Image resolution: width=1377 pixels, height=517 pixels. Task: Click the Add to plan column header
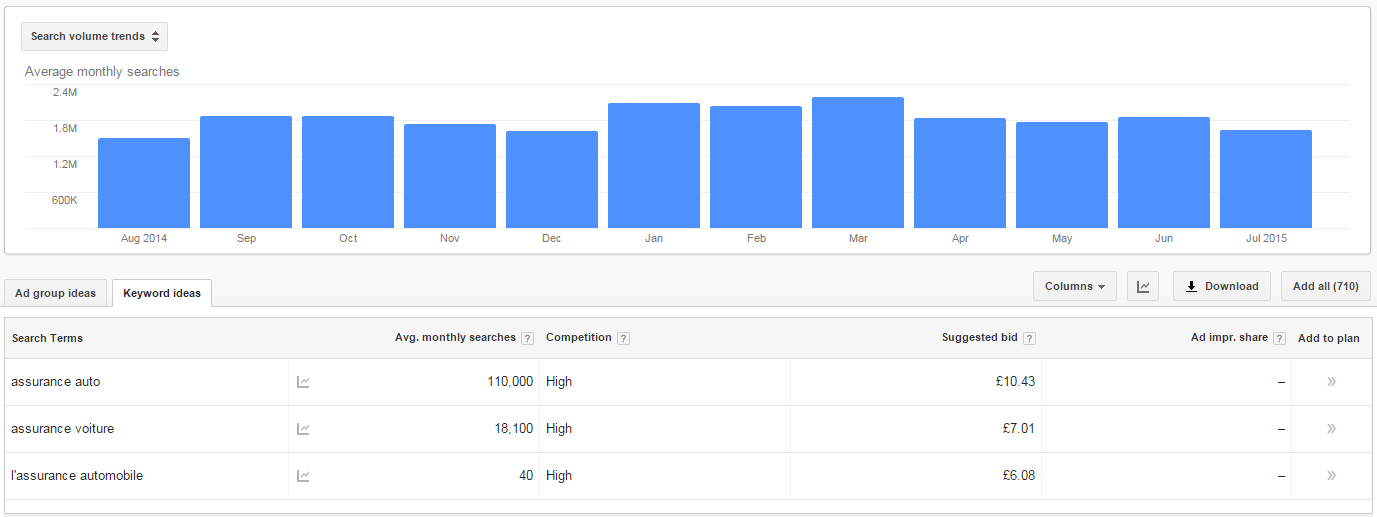point(1329,338)
